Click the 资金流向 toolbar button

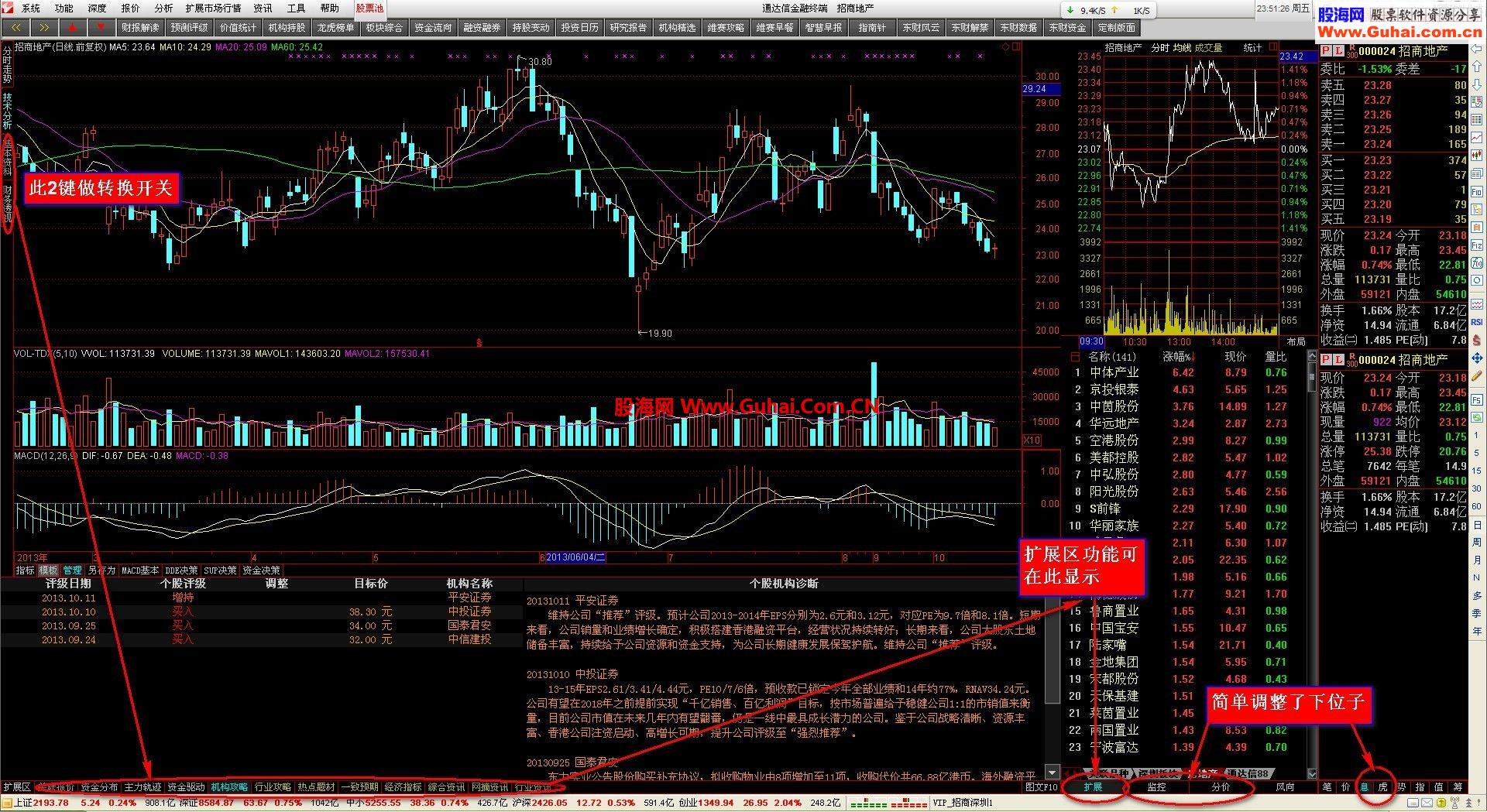point(433,27)
